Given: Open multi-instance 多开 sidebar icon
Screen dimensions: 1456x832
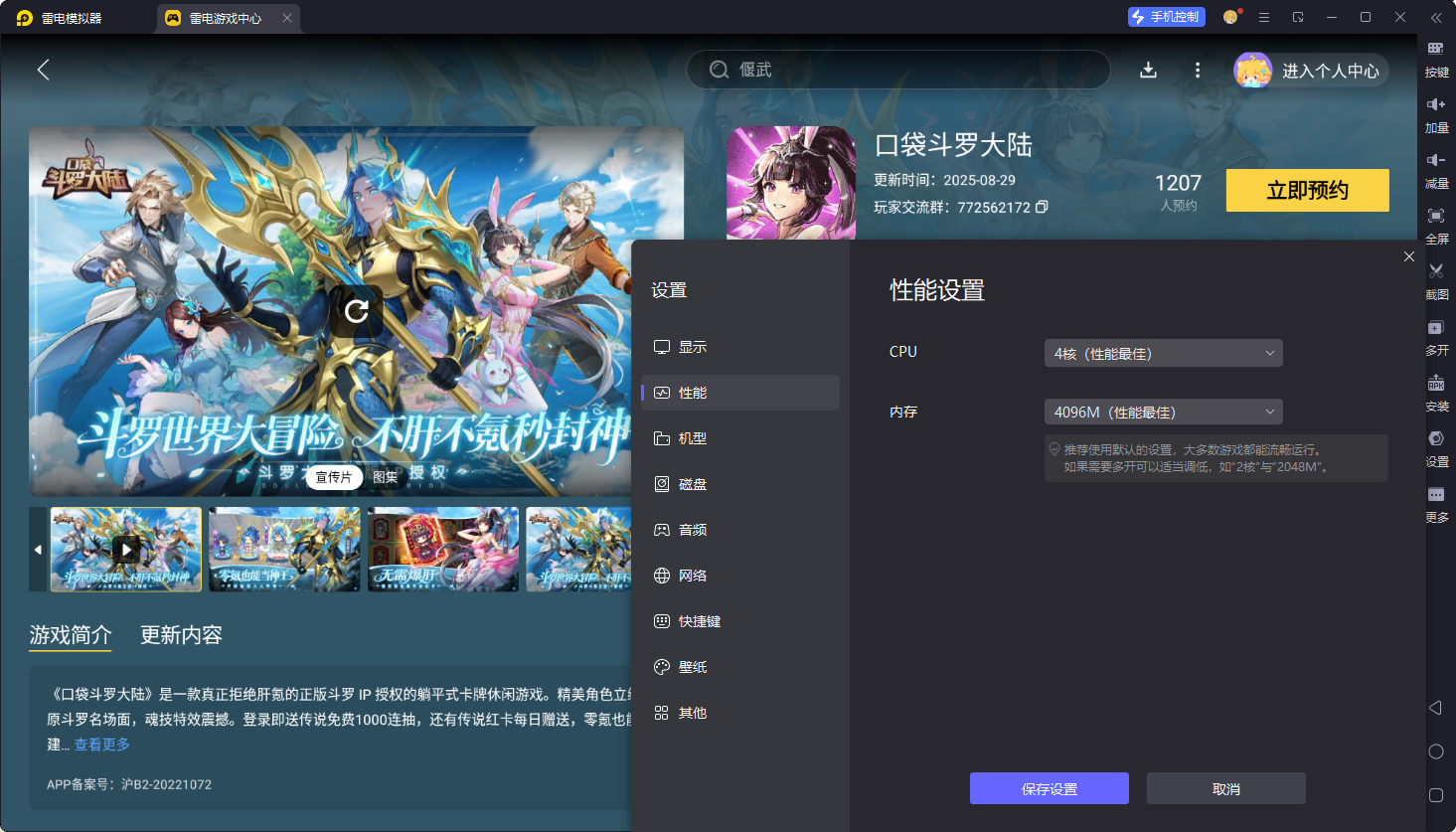Looking at the screenshot, I should coord(1436,336).
